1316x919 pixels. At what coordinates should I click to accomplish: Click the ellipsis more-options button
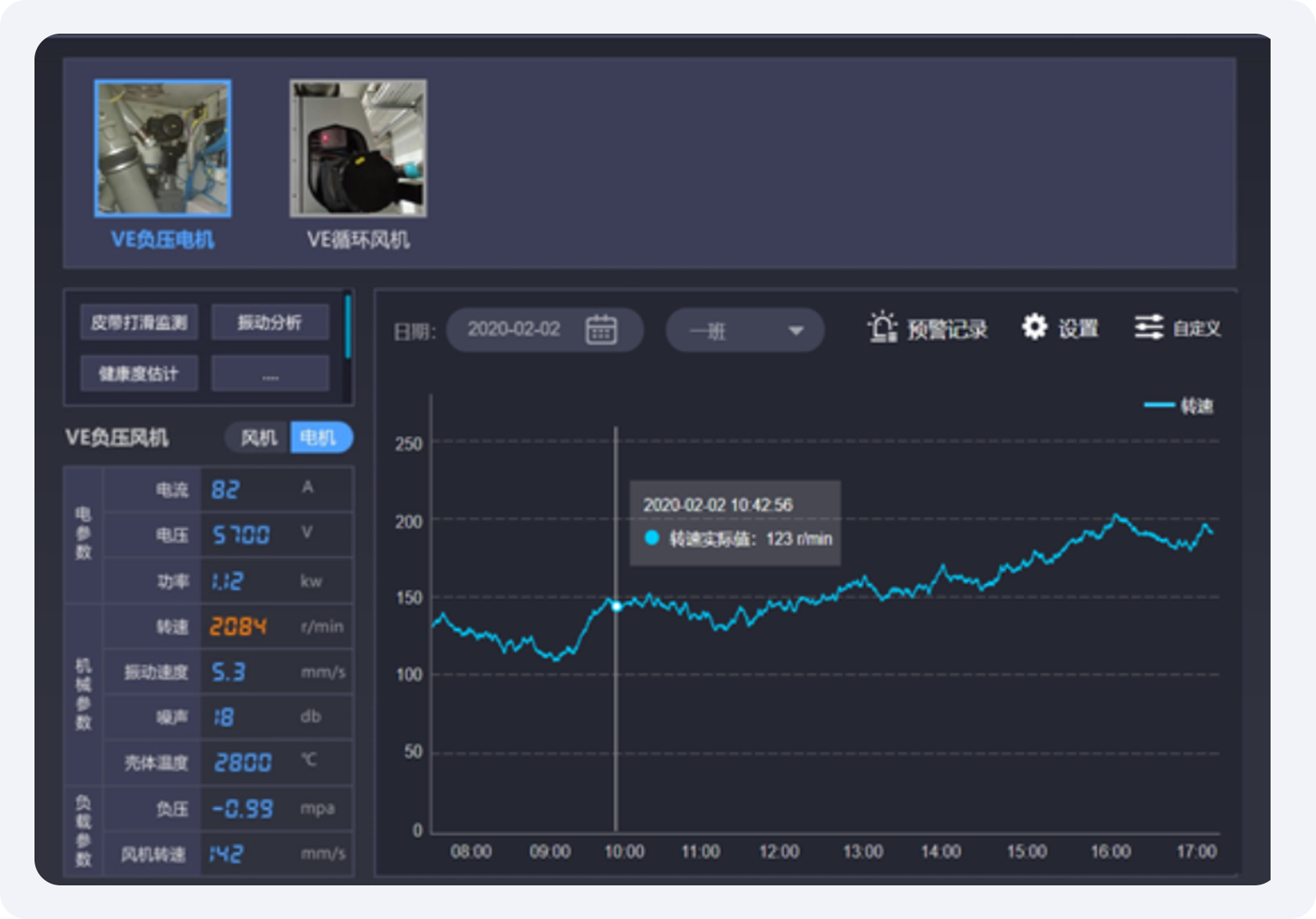[x=270, y=373]
